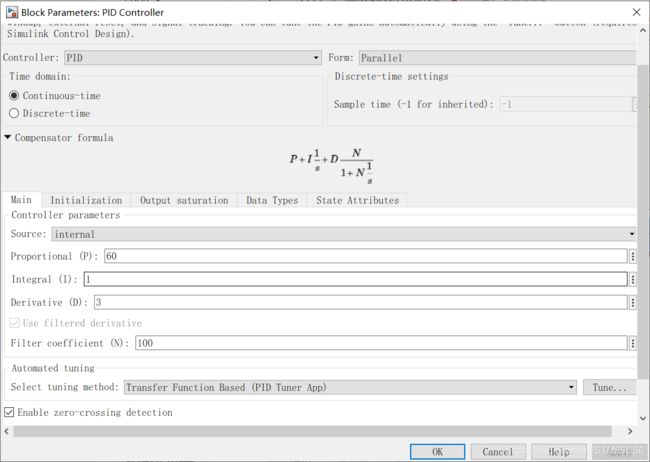Select Continuous-time radio button
Viewport: 650px width, 462px height.
tap(14, 96)
